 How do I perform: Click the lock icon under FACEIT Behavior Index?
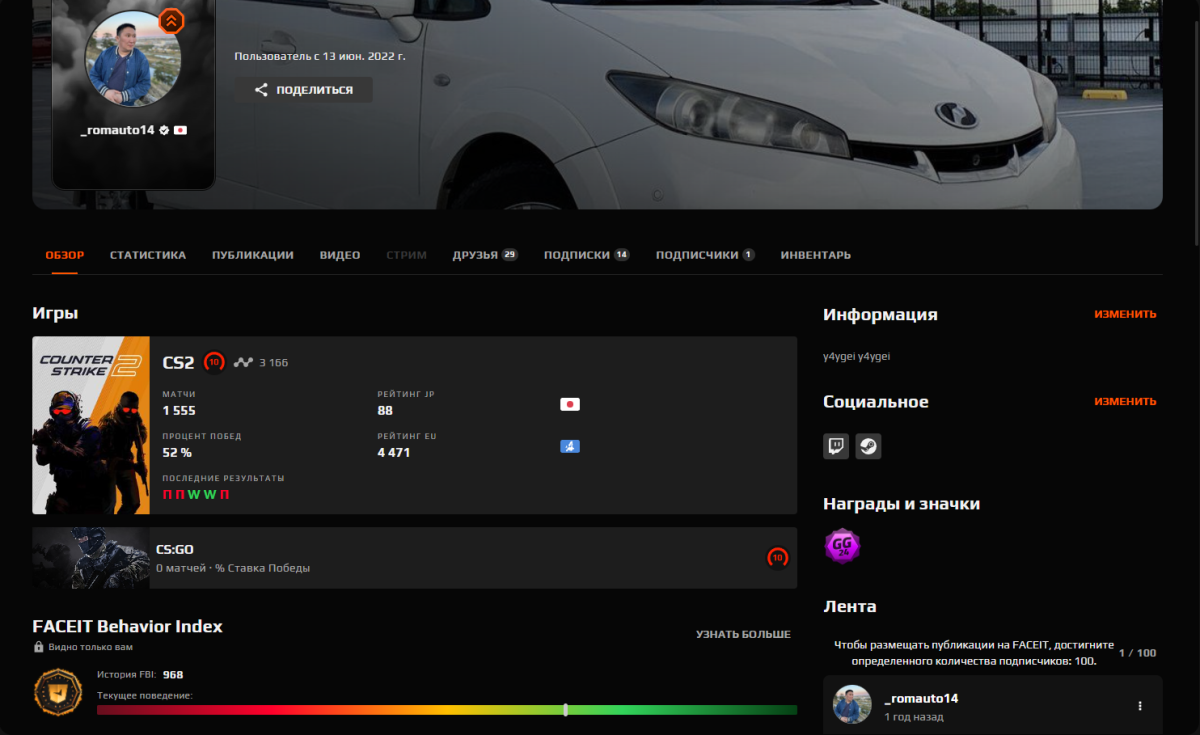(x=37, y=647)
